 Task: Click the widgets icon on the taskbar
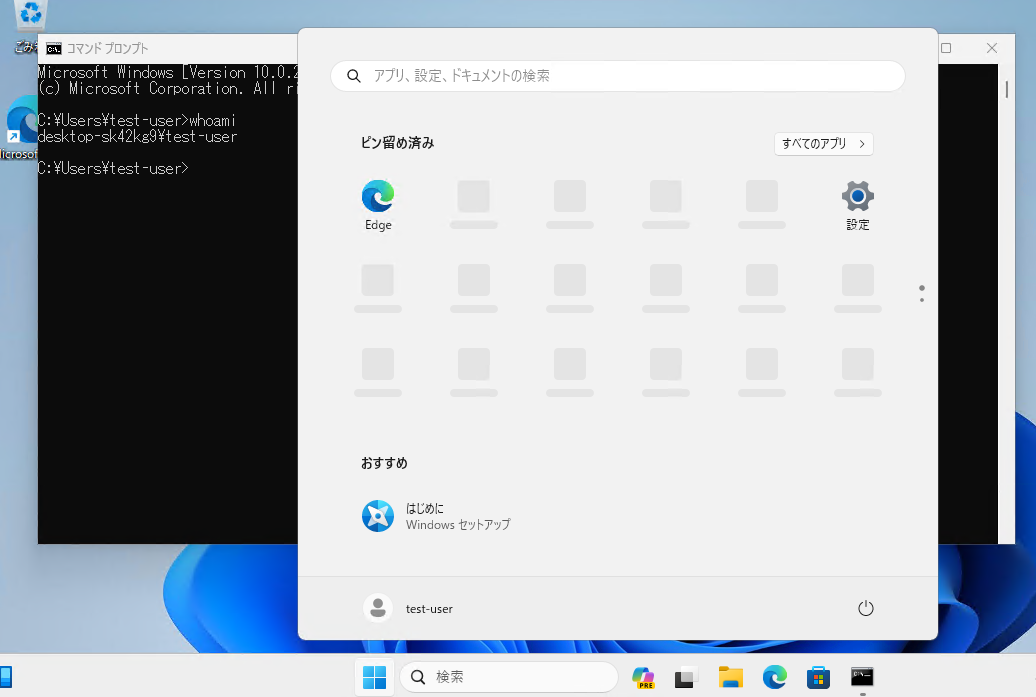coord(5,677)
